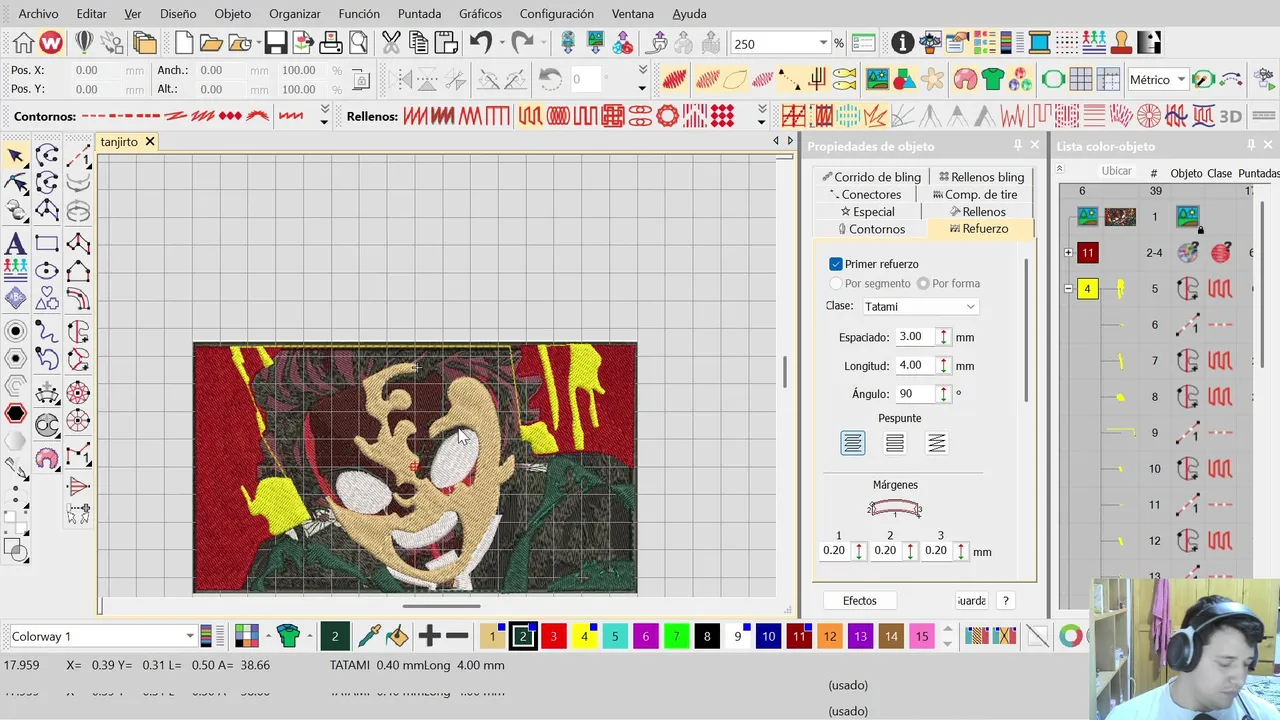The width and height of the screenshot is (1280, 720).
Task: Open the Archivo menu
Action: (x=39, y=14)
